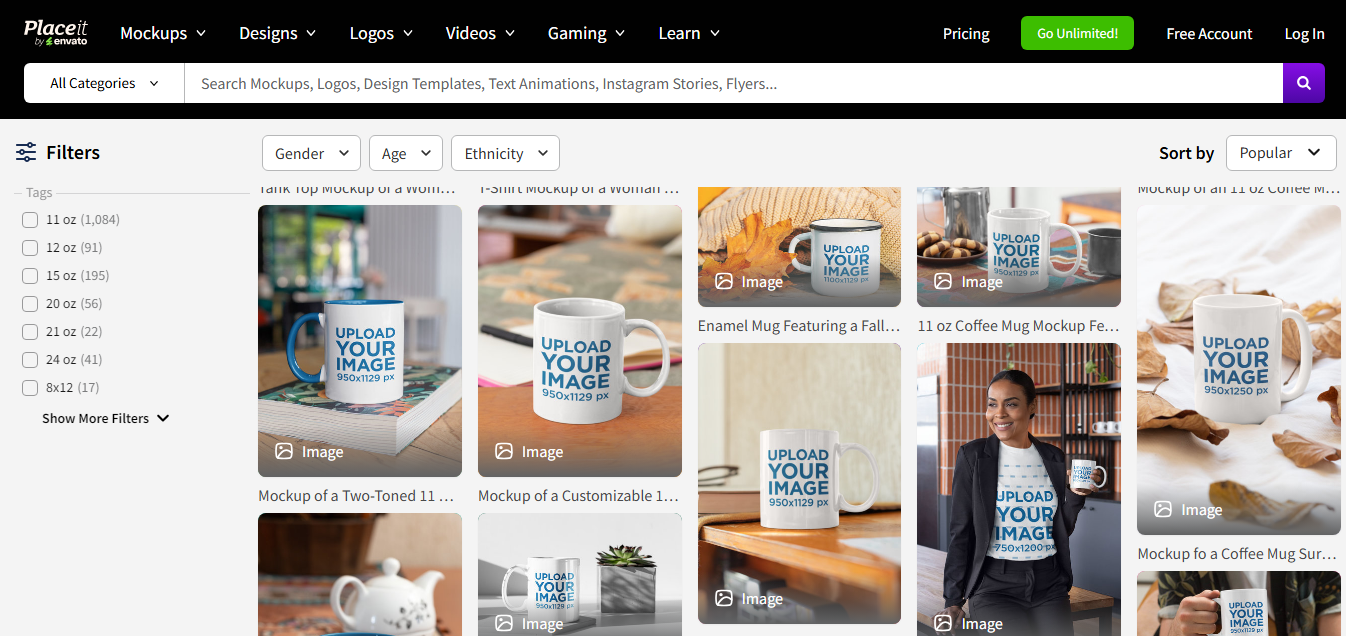1346x636 pixels.
Task: Toggle the 11 oz filter checkbox
Action: pos(30,219)
